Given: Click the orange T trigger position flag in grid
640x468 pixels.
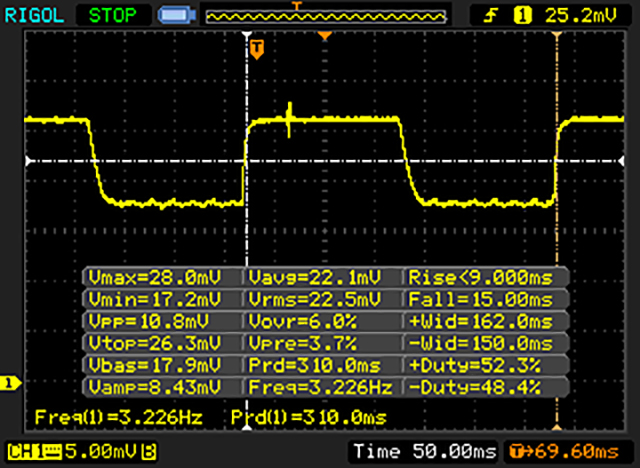Looking at the screenshot, I should (x=257, y=49).
